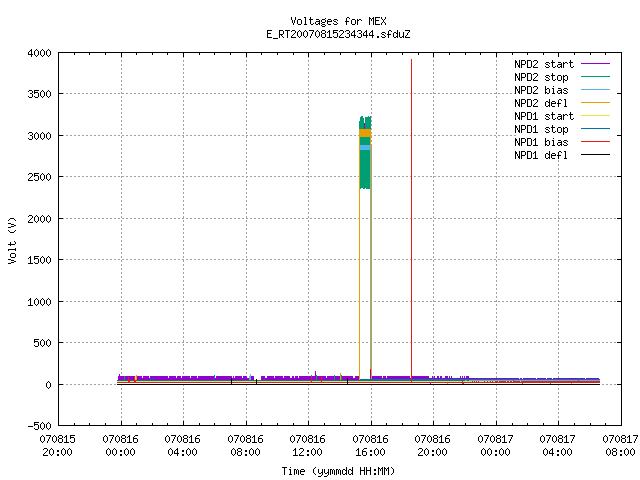Click the yellow line swatch for NPD1 start
This screenshot has height=480, width=640.
pos(596,116)
